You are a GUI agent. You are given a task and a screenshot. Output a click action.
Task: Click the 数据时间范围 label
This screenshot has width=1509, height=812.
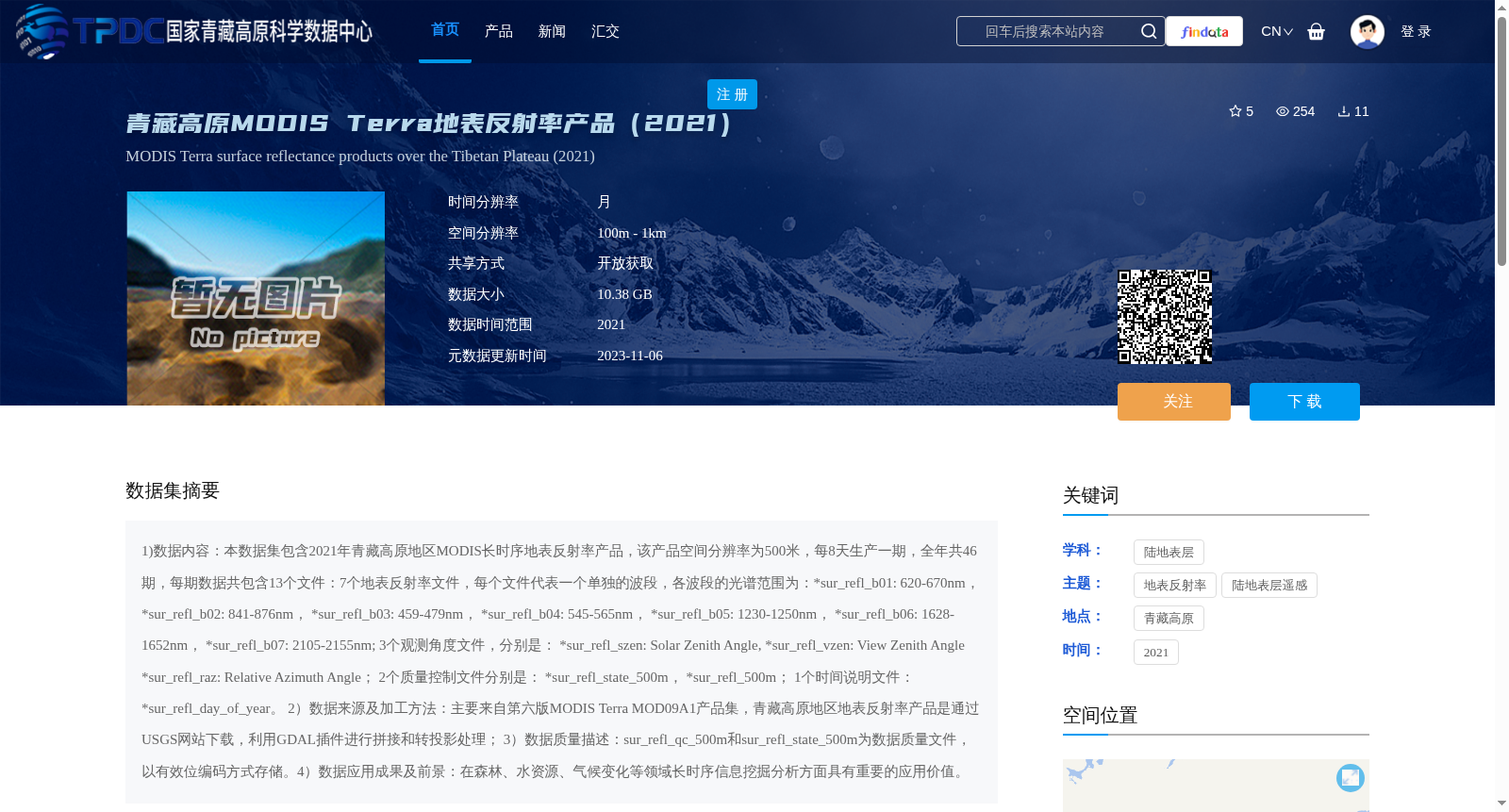click(490, 324)
